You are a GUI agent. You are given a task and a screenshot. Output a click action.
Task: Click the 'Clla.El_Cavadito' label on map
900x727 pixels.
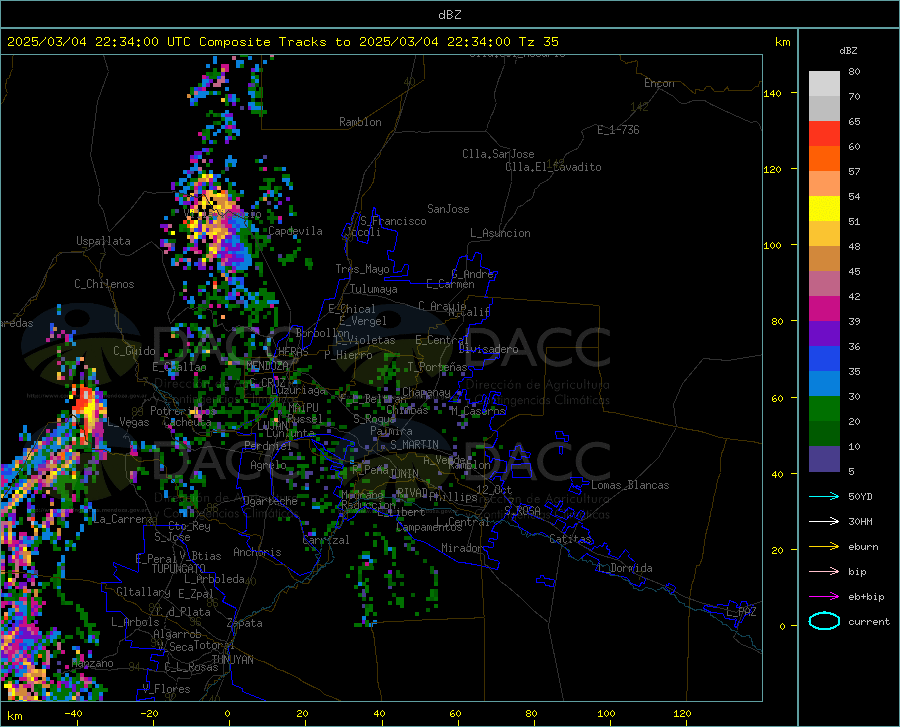click(x=553, y=167)
